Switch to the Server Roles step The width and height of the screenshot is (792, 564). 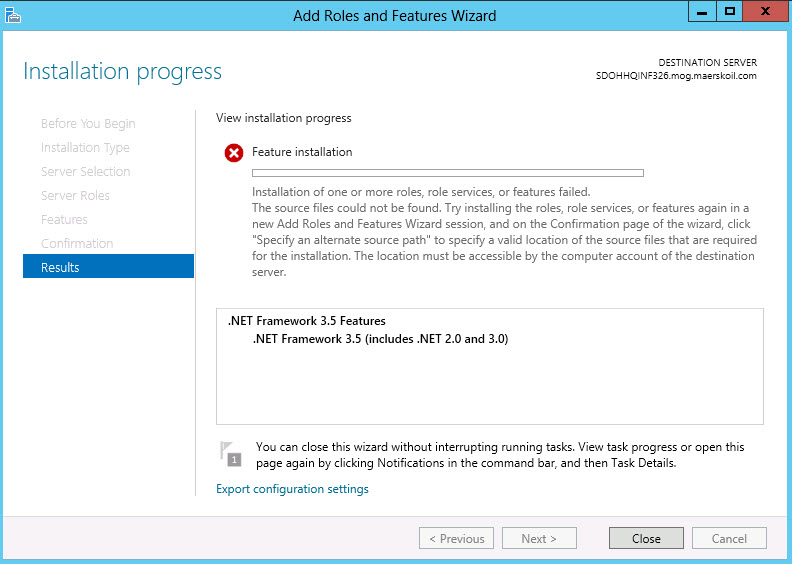coord(75,196)
